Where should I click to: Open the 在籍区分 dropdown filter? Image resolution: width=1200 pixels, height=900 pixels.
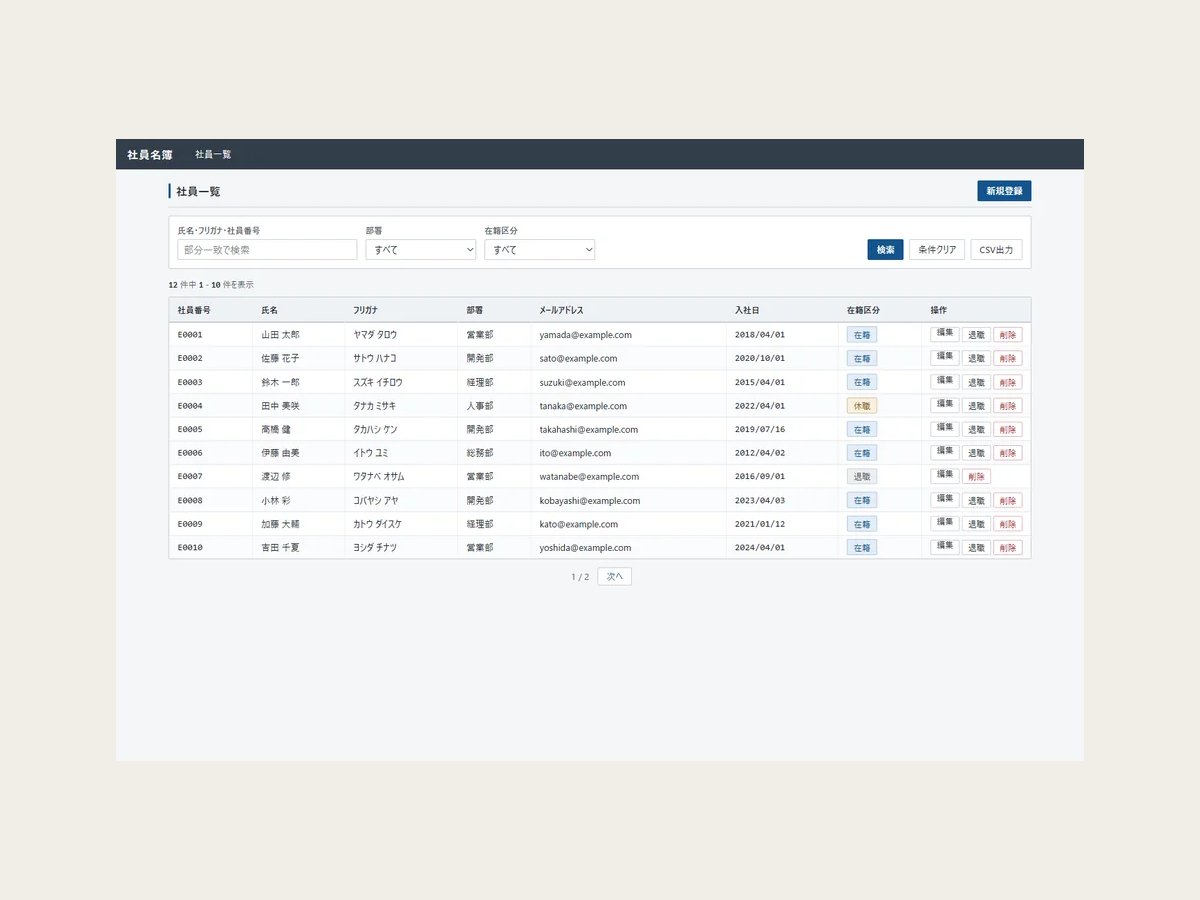pyautogui.click(x=540, y=250)
